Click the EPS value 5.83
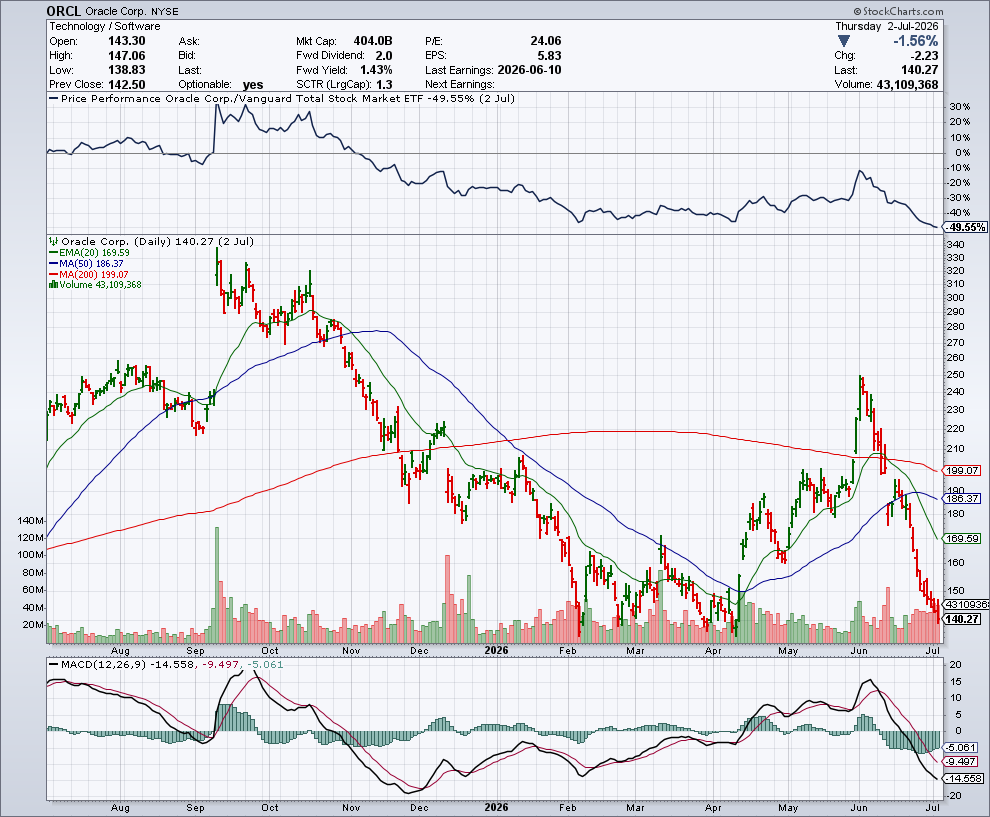Viewport: 990px width, 817px height. [x=549, y=56]
